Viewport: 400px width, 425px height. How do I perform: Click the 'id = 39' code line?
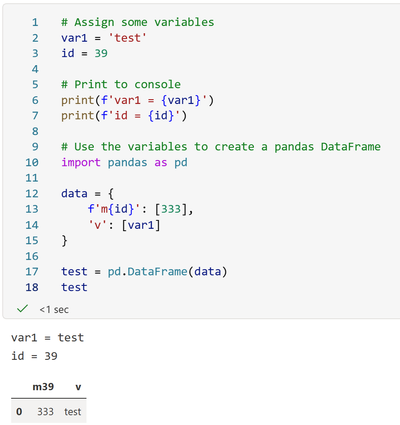[x=84, y=53]
